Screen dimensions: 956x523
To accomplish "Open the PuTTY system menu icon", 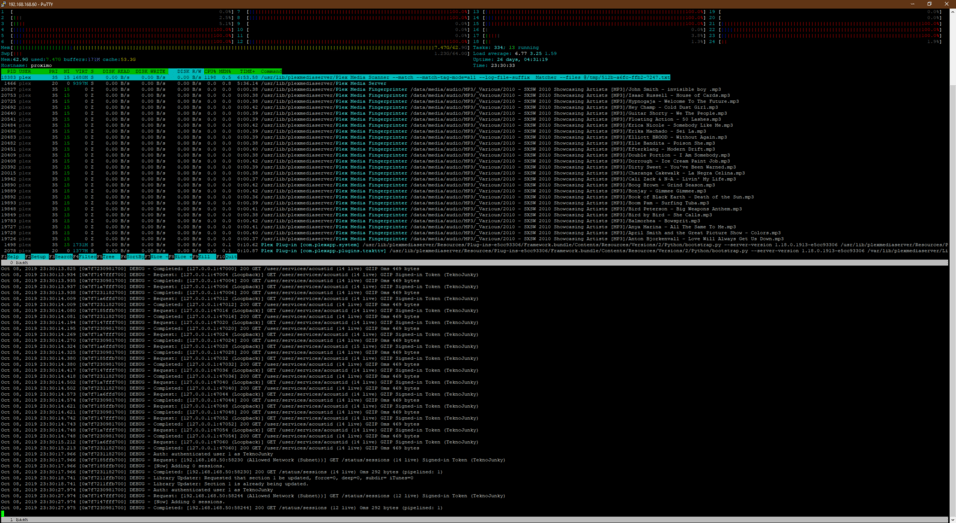I will coord(4,4).
